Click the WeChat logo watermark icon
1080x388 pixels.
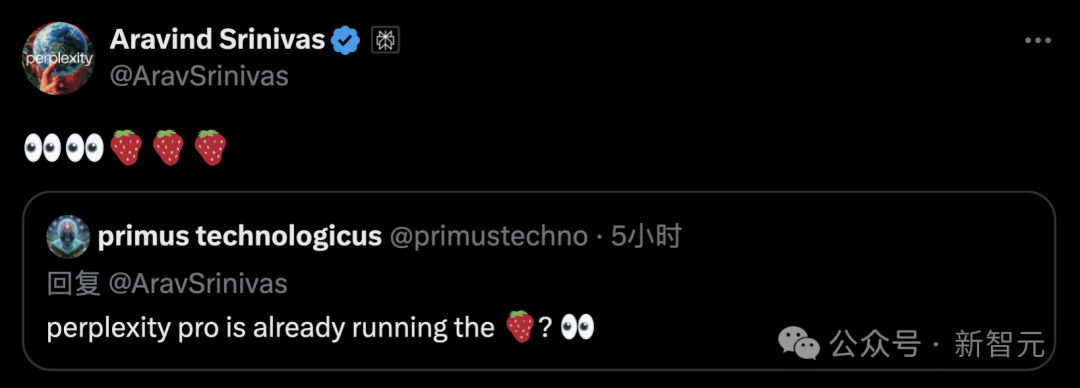pos(799,343)
